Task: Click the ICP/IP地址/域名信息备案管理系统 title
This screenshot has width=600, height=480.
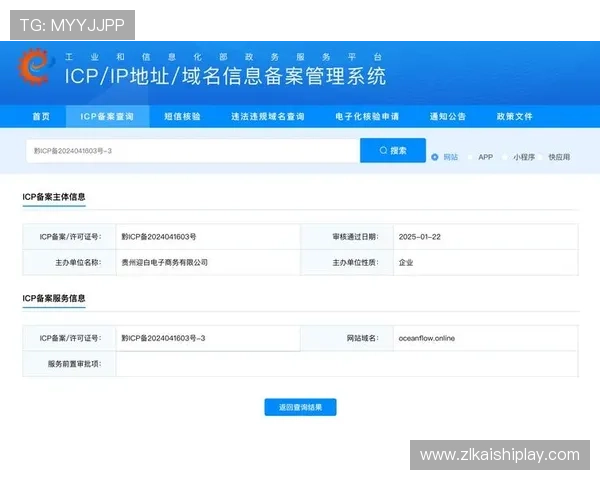Action: (225, 76)
